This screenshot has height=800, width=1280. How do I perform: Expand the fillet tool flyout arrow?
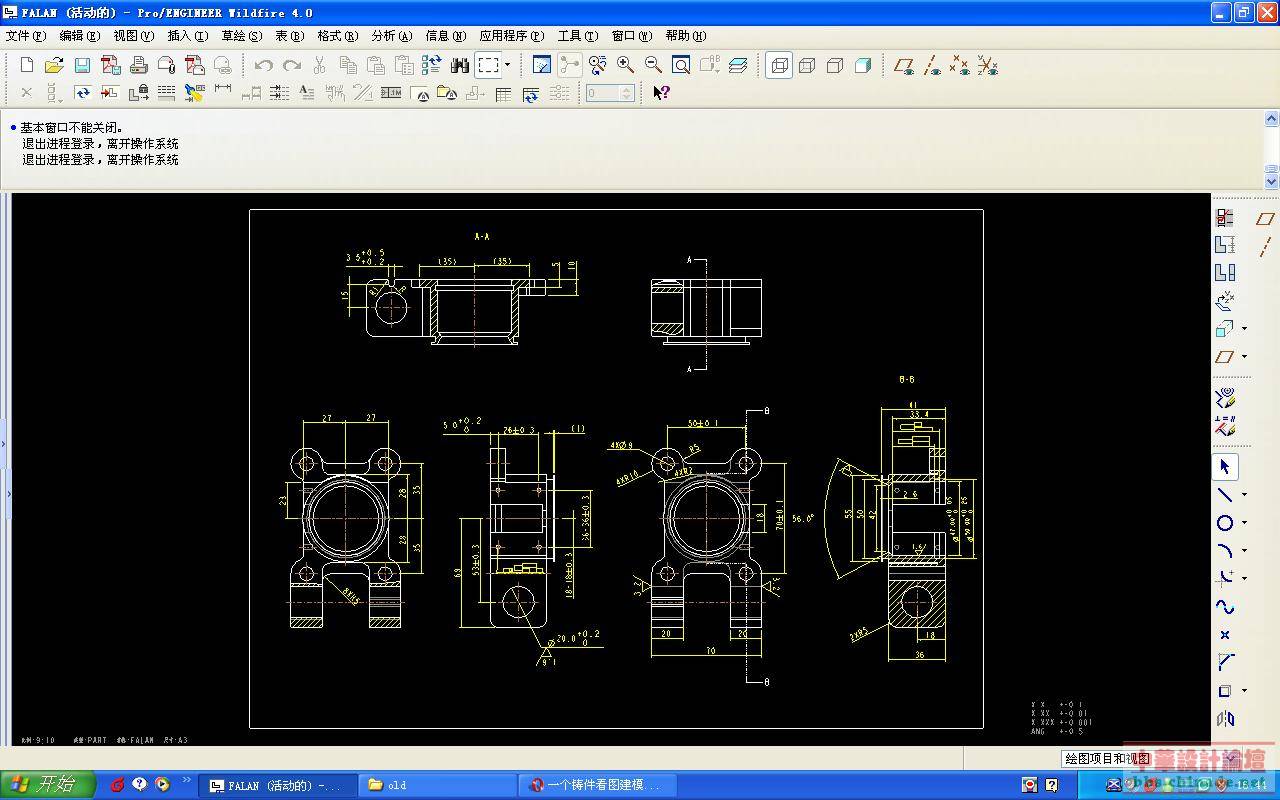pos(1244,579)
